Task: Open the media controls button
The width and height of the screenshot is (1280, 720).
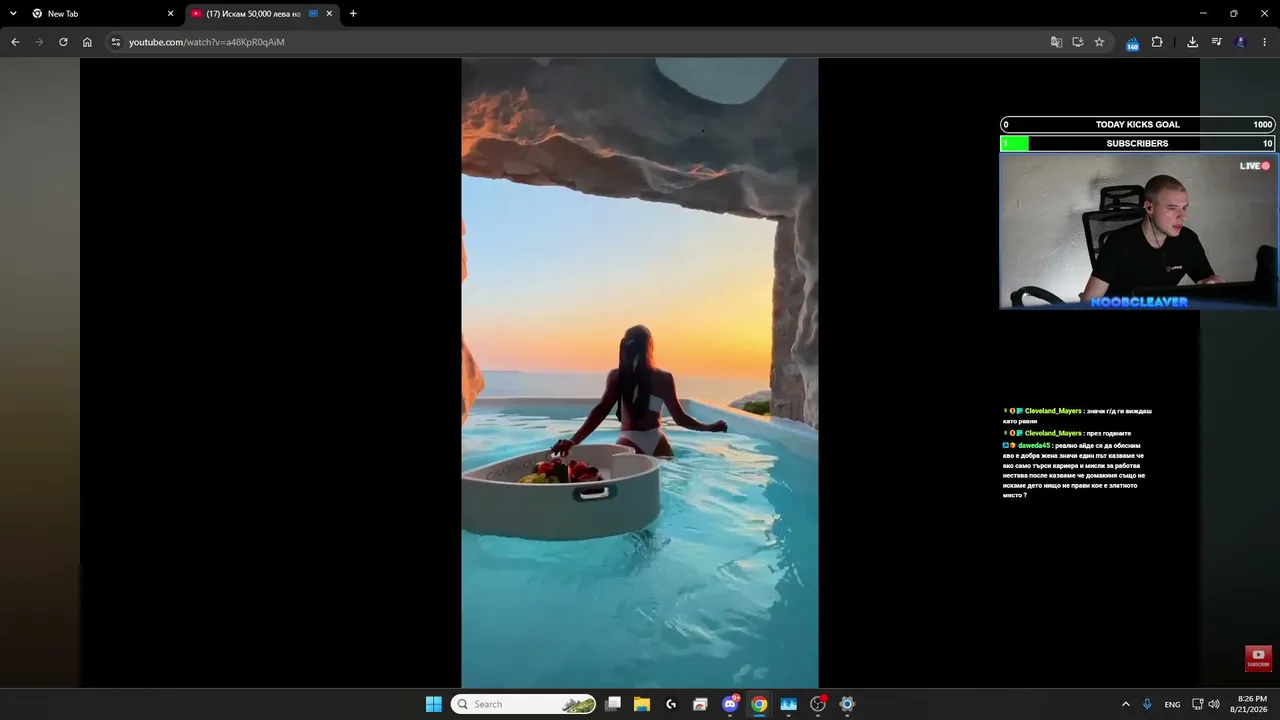Action: (x=1216, y=42)
